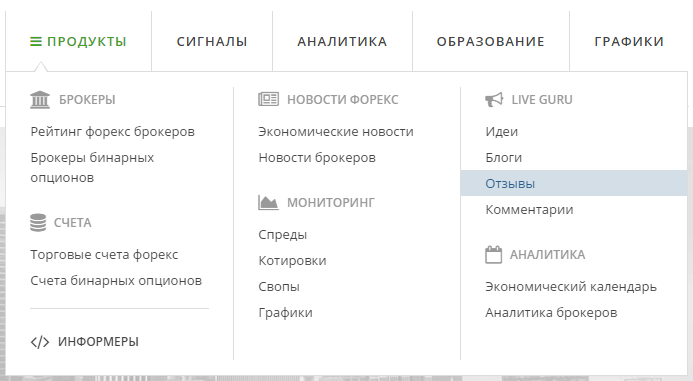The width and height of the screenshot is (693, 381).
Task: Open the Комментарии link
Action: [529, 210]
